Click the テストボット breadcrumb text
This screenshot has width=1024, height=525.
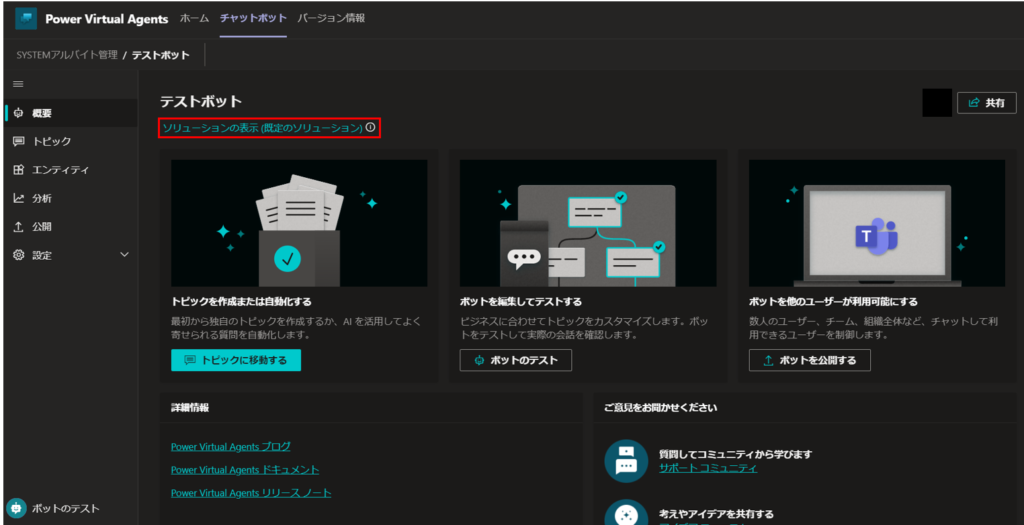pyautogui.click(x=161, y=55)
